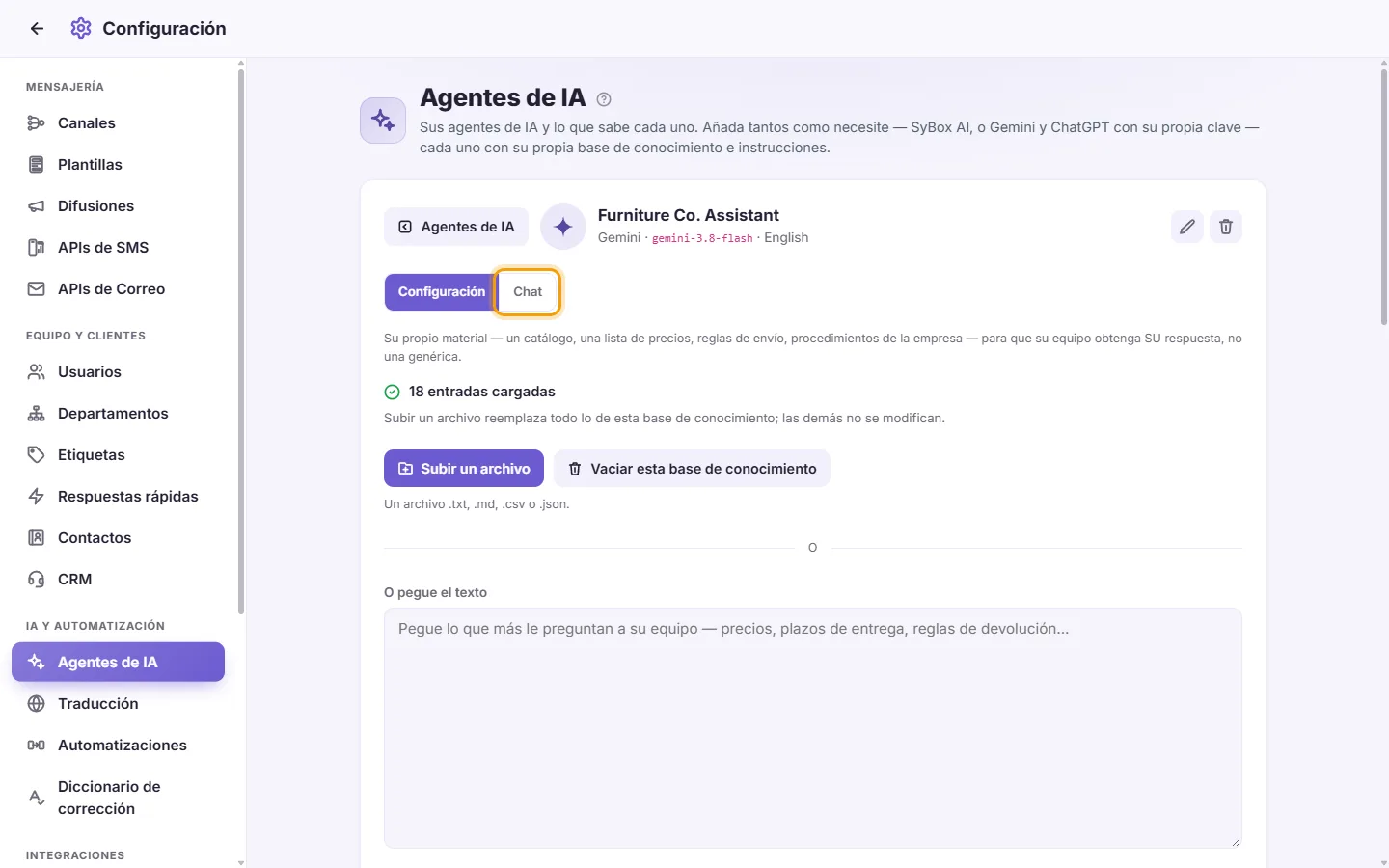
Task: Click the Difusiones megaphone icon
Action: point(37,206)
